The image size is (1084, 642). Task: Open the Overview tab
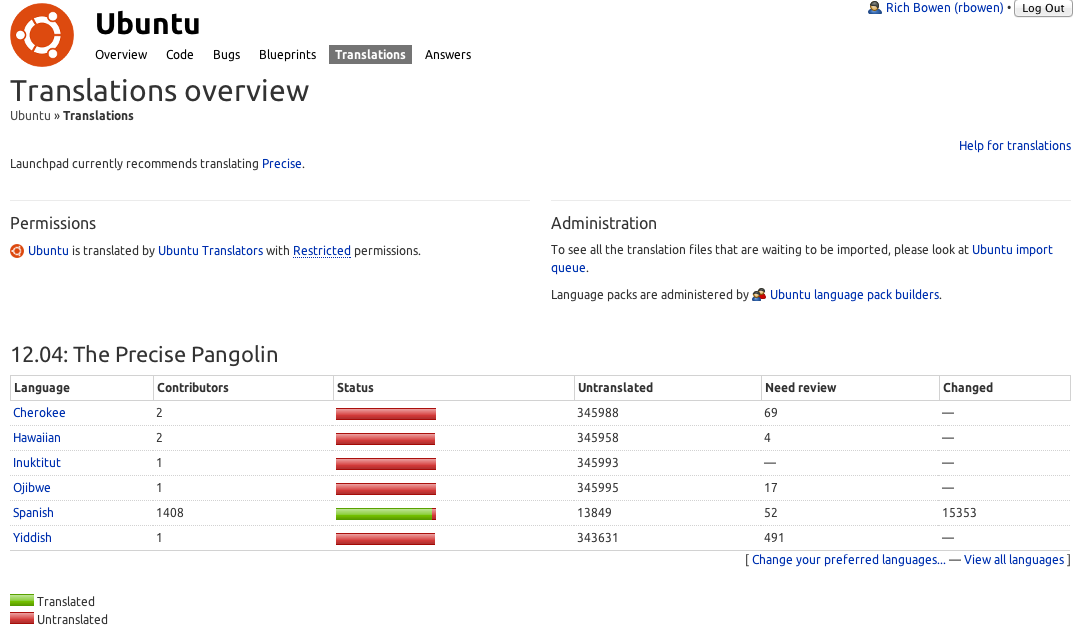pyautogui.click(x=121, y=55)
